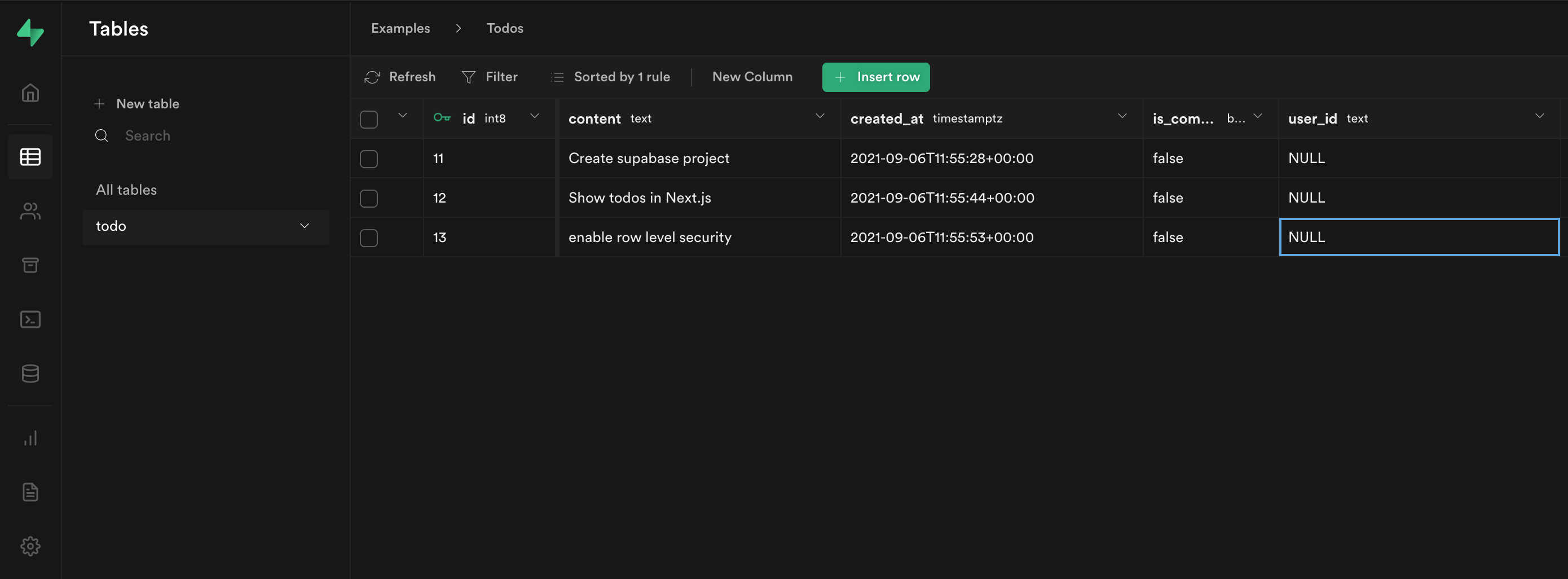The height and width of the screenshot is (579, 1568).
Task: Select id cell with value 12
Action: [x=489, y=198]
